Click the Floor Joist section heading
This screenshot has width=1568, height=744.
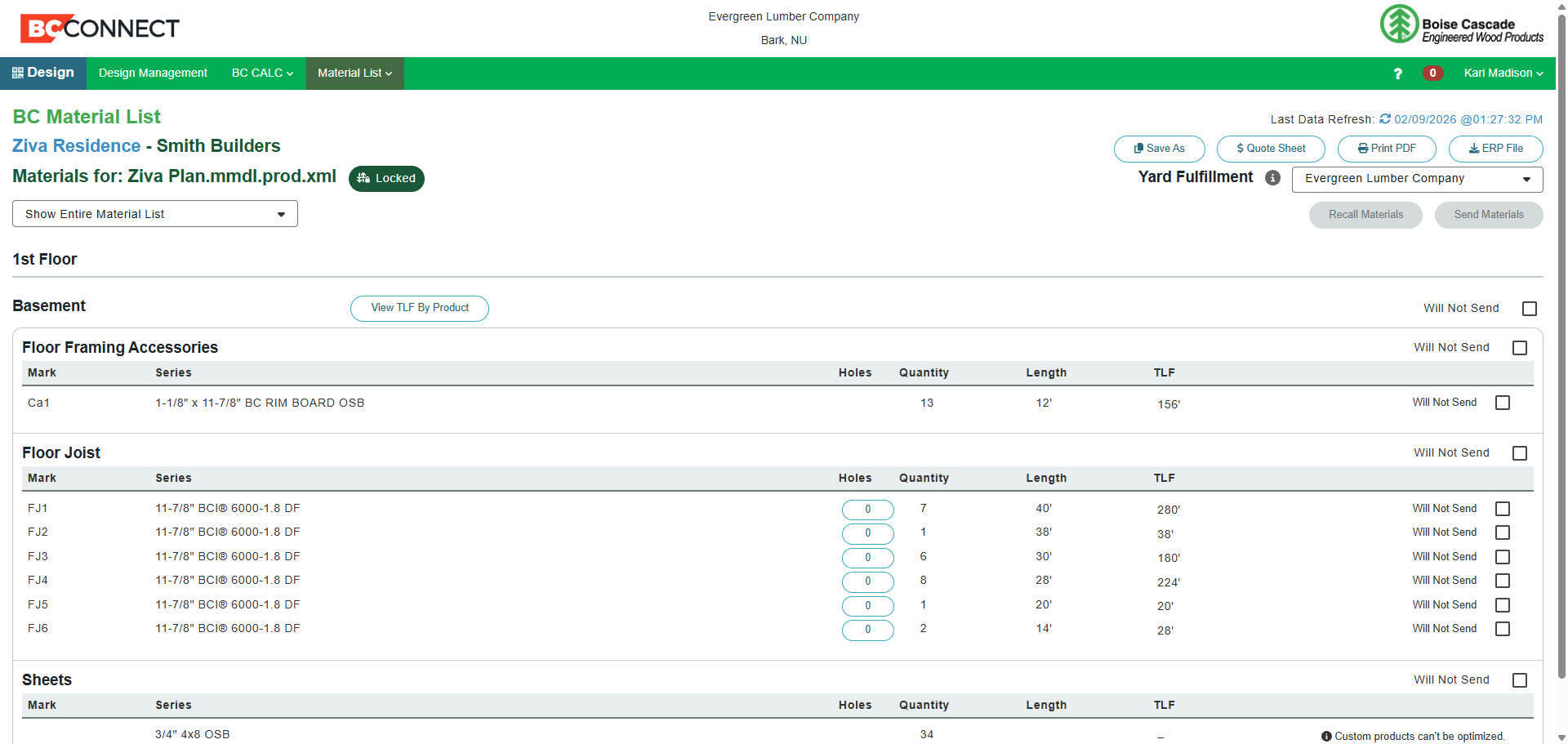(61, 453)
